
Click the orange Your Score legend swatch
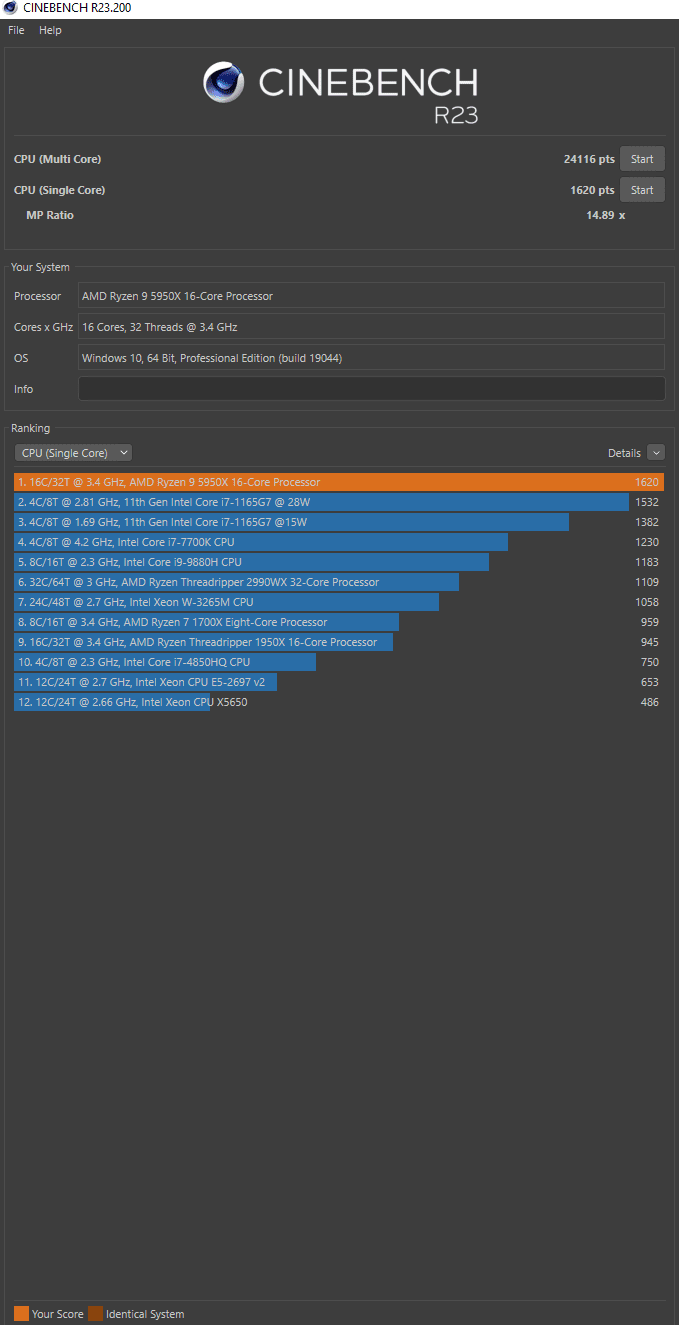[x=21, y=1314]
